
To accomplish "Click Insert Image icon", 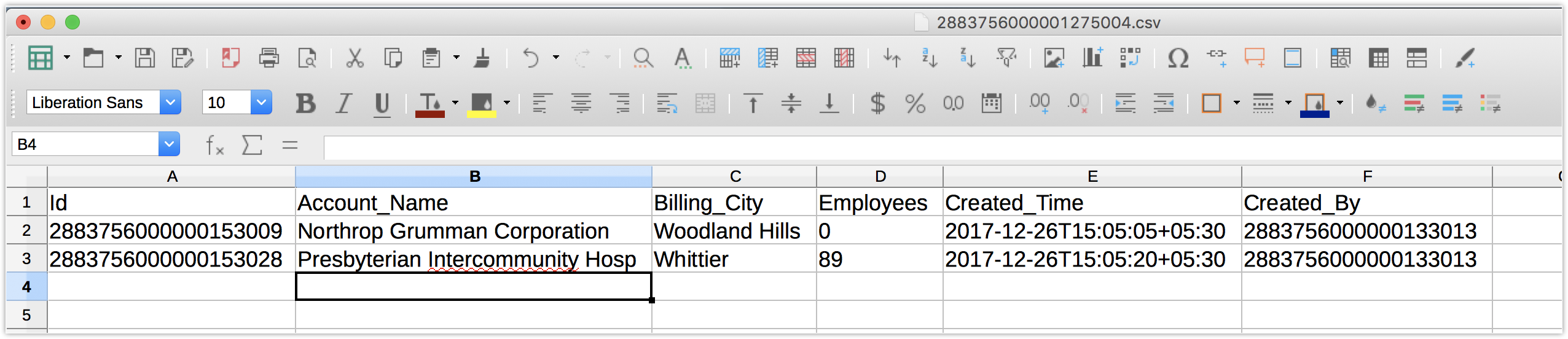I will point(1054,58).
